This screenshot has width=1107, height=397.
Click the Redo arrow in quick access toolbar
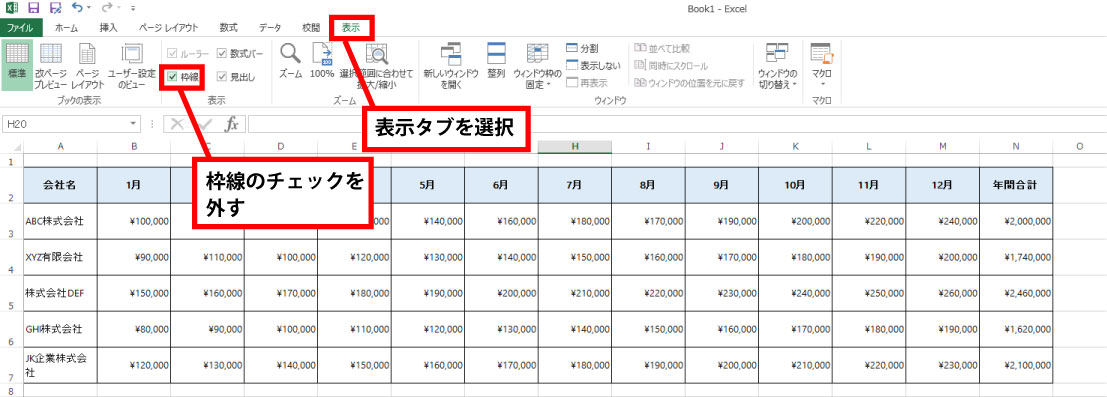[x=107, y=8]
